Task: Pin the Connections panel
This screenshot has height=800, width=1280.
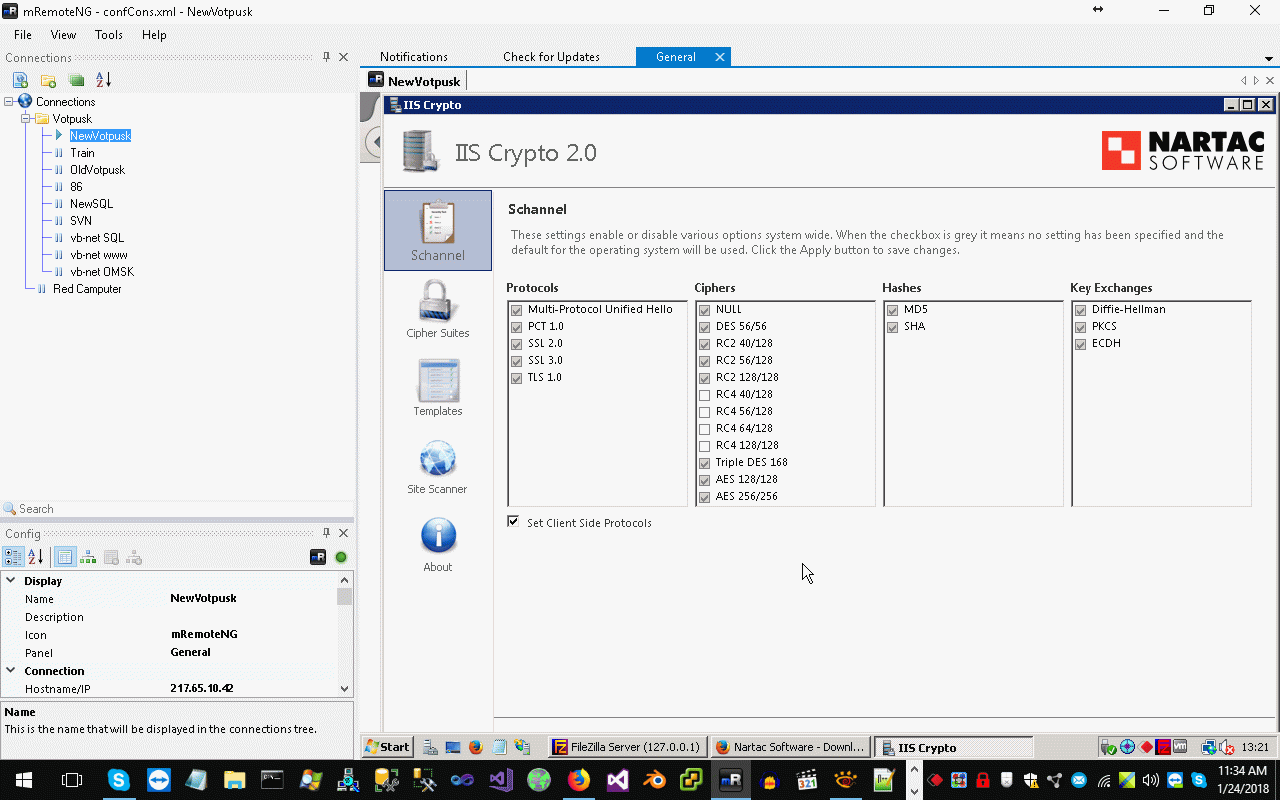Action: 326,58
